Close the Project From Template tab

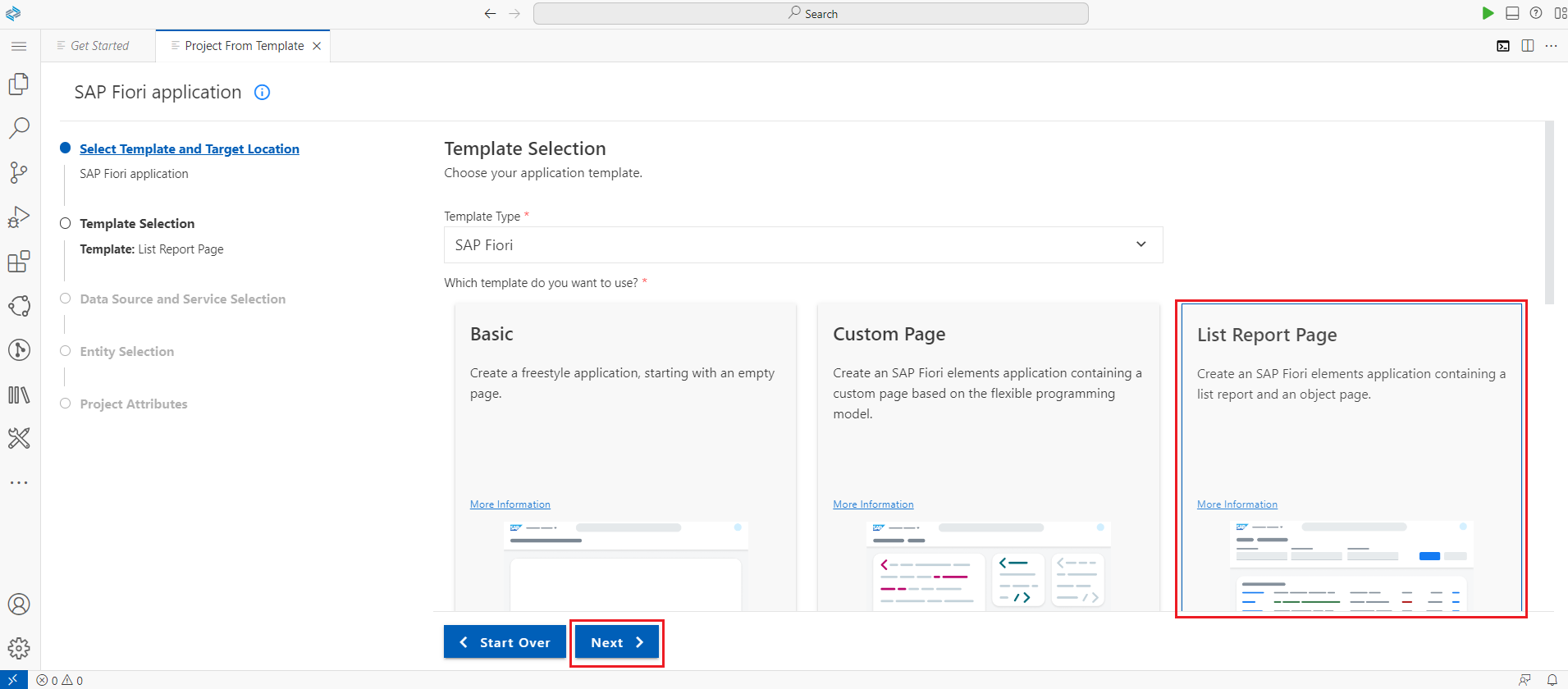pyautogui.click(x=317, y=46)
